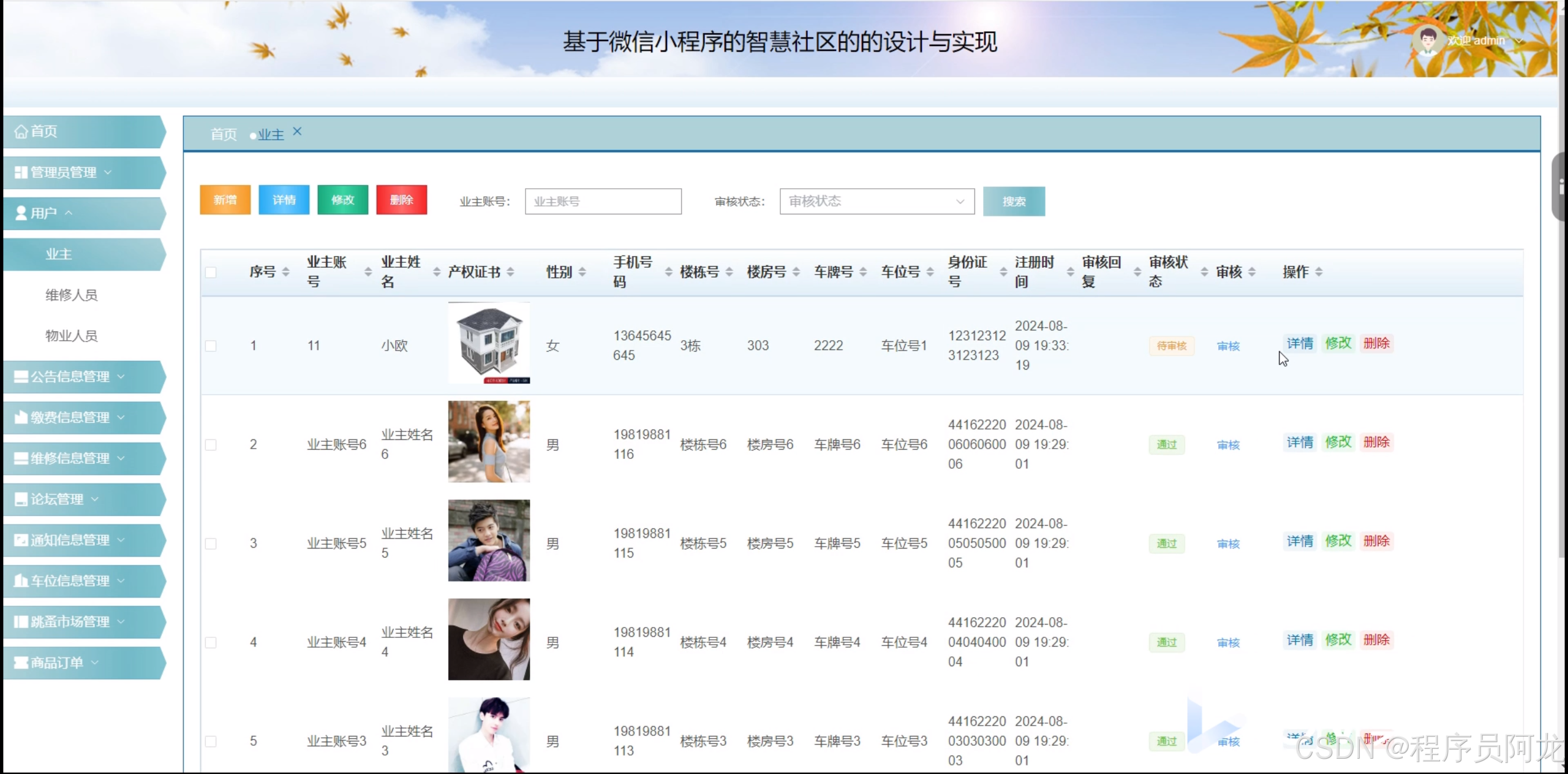
Task: Open 维修人员 submenu item
Action: tap(71, 295)
